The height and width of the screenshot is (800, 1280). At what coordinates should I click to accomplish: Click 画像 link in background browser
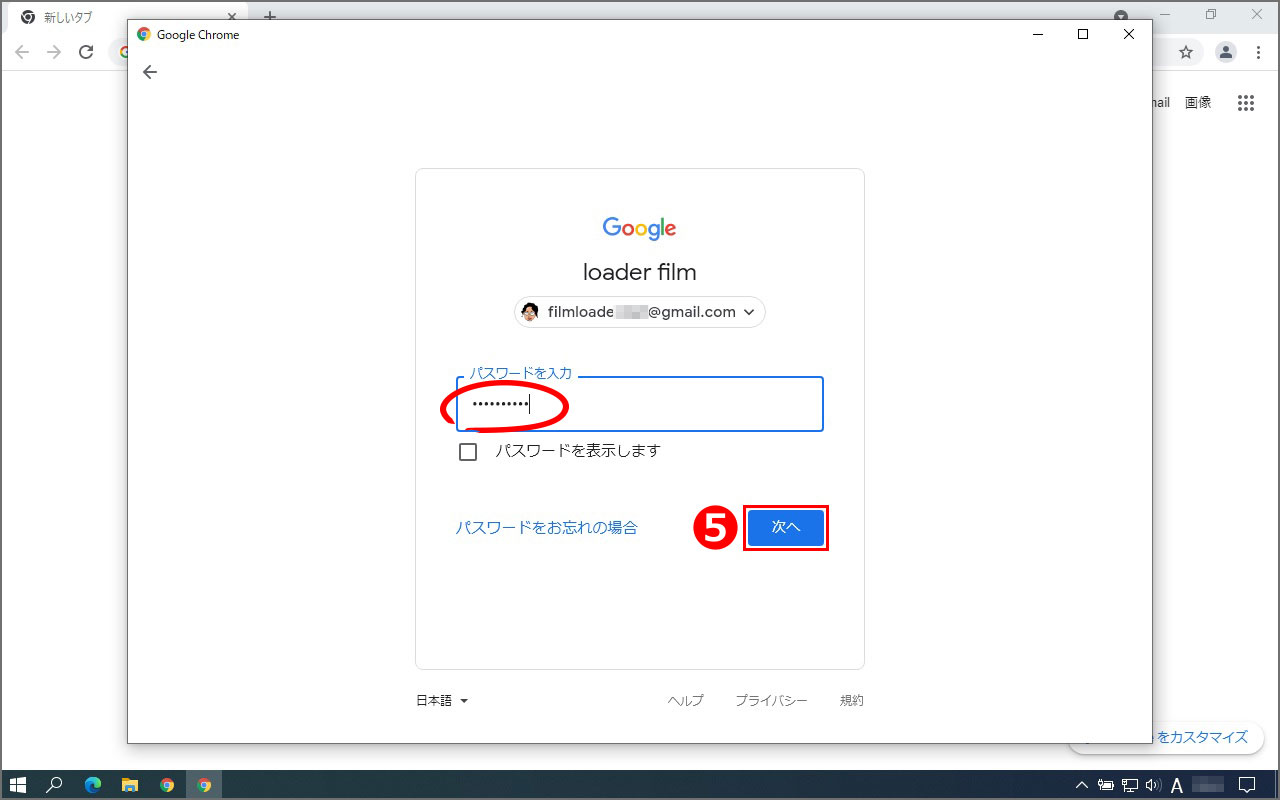coord(1198,102)
